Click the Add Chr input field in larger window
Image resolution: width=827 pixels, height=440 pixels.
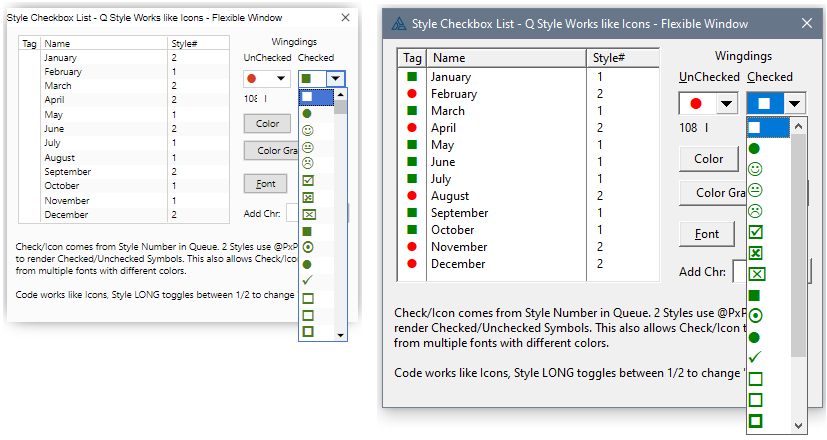pyautogui.click(x=740, y=271)
